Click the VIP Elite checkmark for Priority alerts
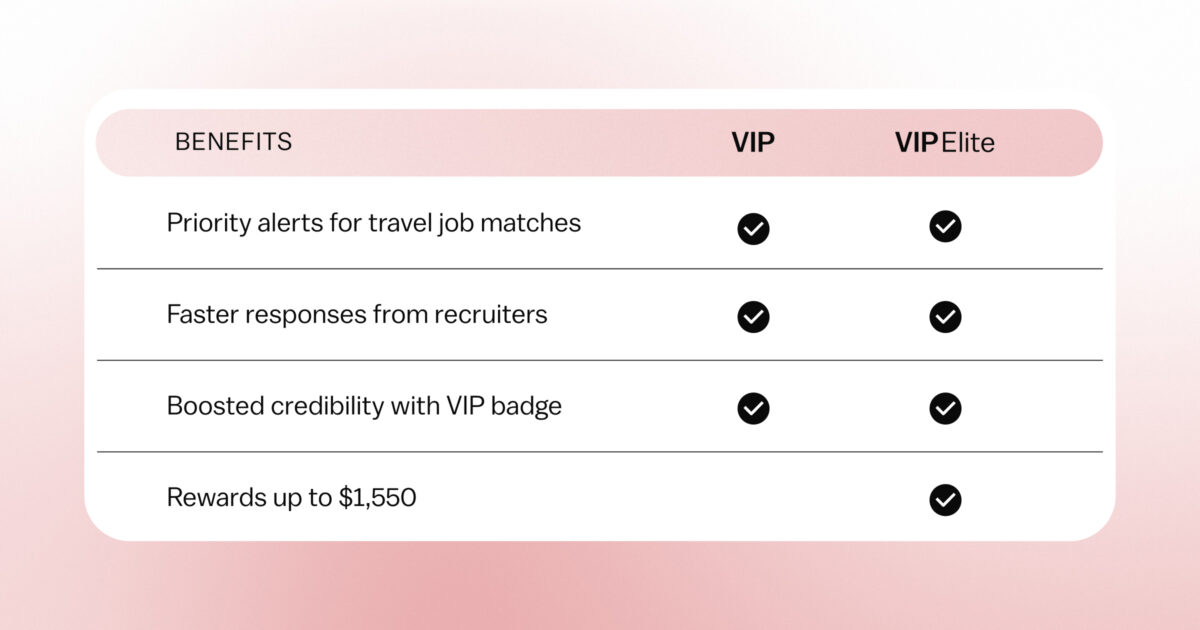 point(945,227)
